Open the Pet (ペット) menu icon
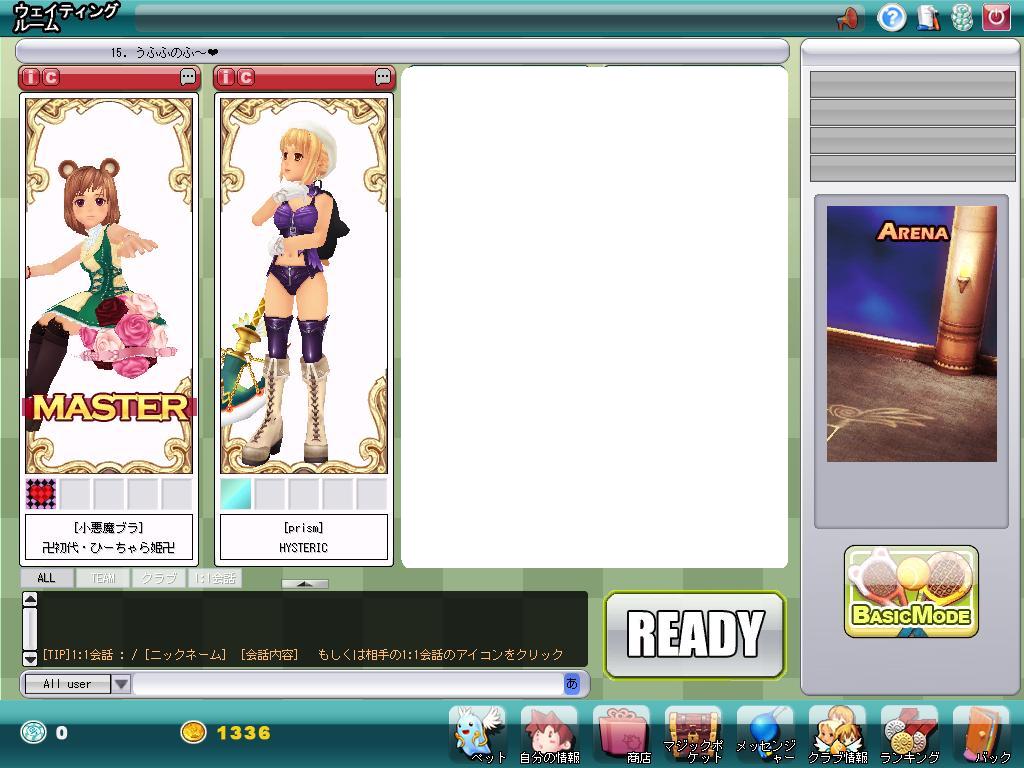The width and height of the screenshot is (1024, 768). coord(478,732)
